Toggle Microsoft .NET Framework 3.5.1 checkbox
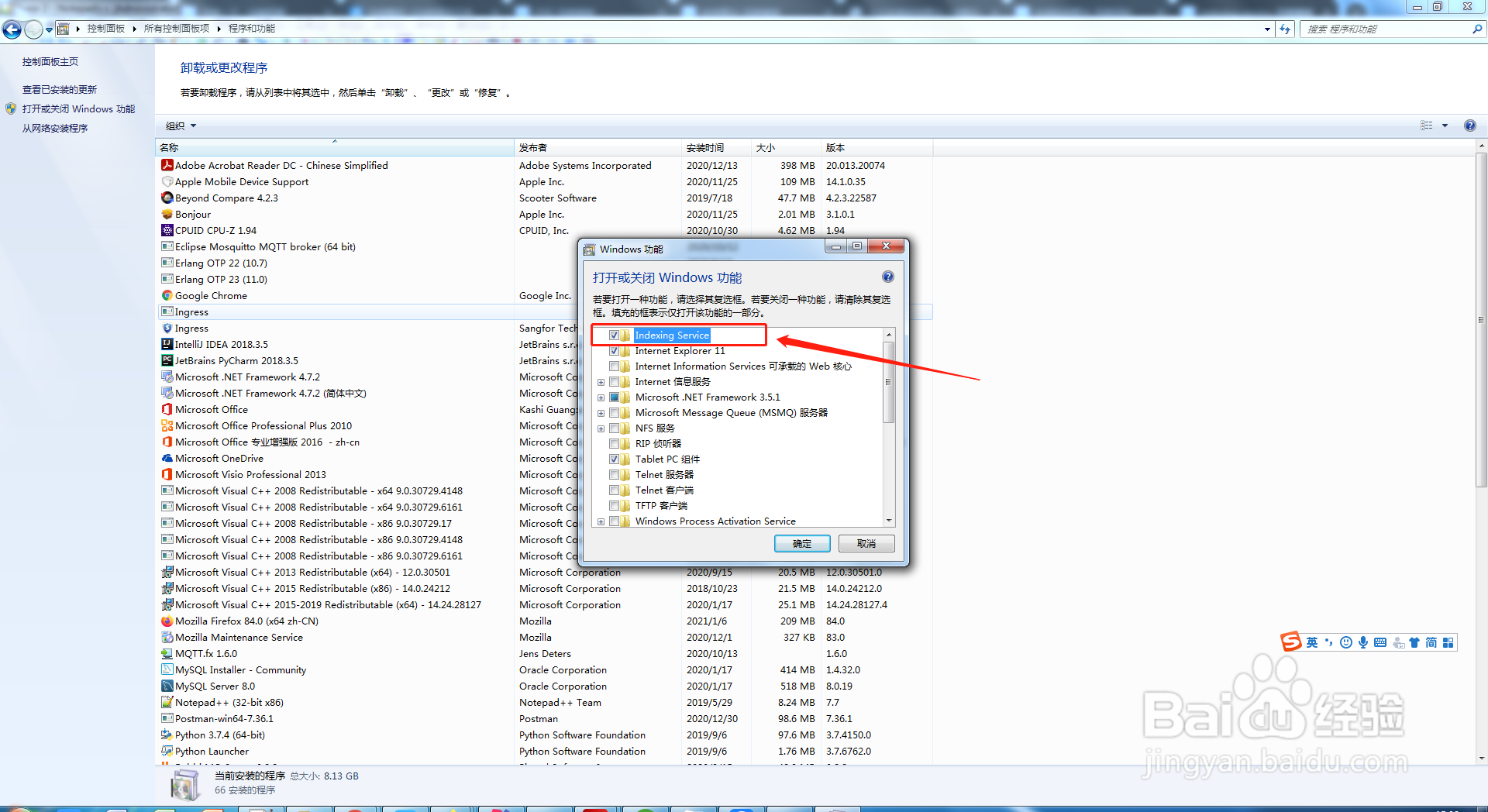This screenshot has width=1488, height=812. coord(614,397)
